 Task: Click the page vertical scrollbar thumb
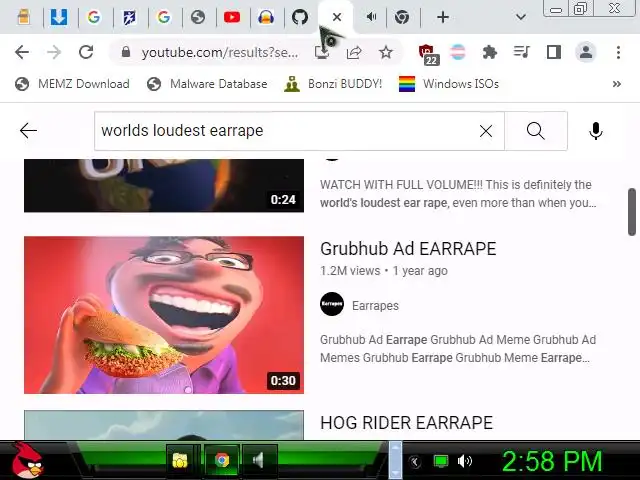(x=631, y=212)
